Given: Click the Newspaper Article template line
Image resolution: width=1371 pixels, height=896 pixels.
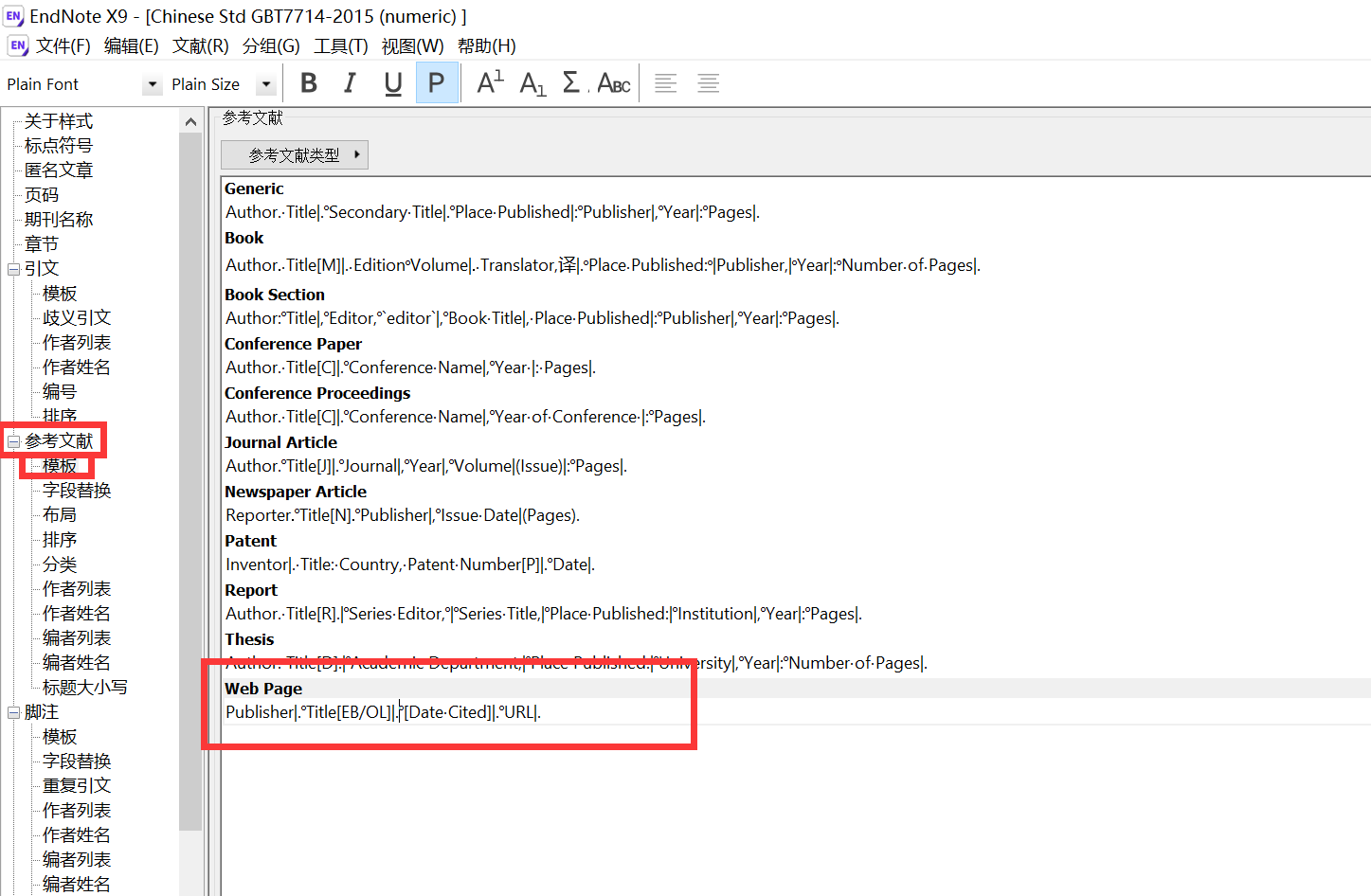Looking at the screenshot, I should [403, 515].
